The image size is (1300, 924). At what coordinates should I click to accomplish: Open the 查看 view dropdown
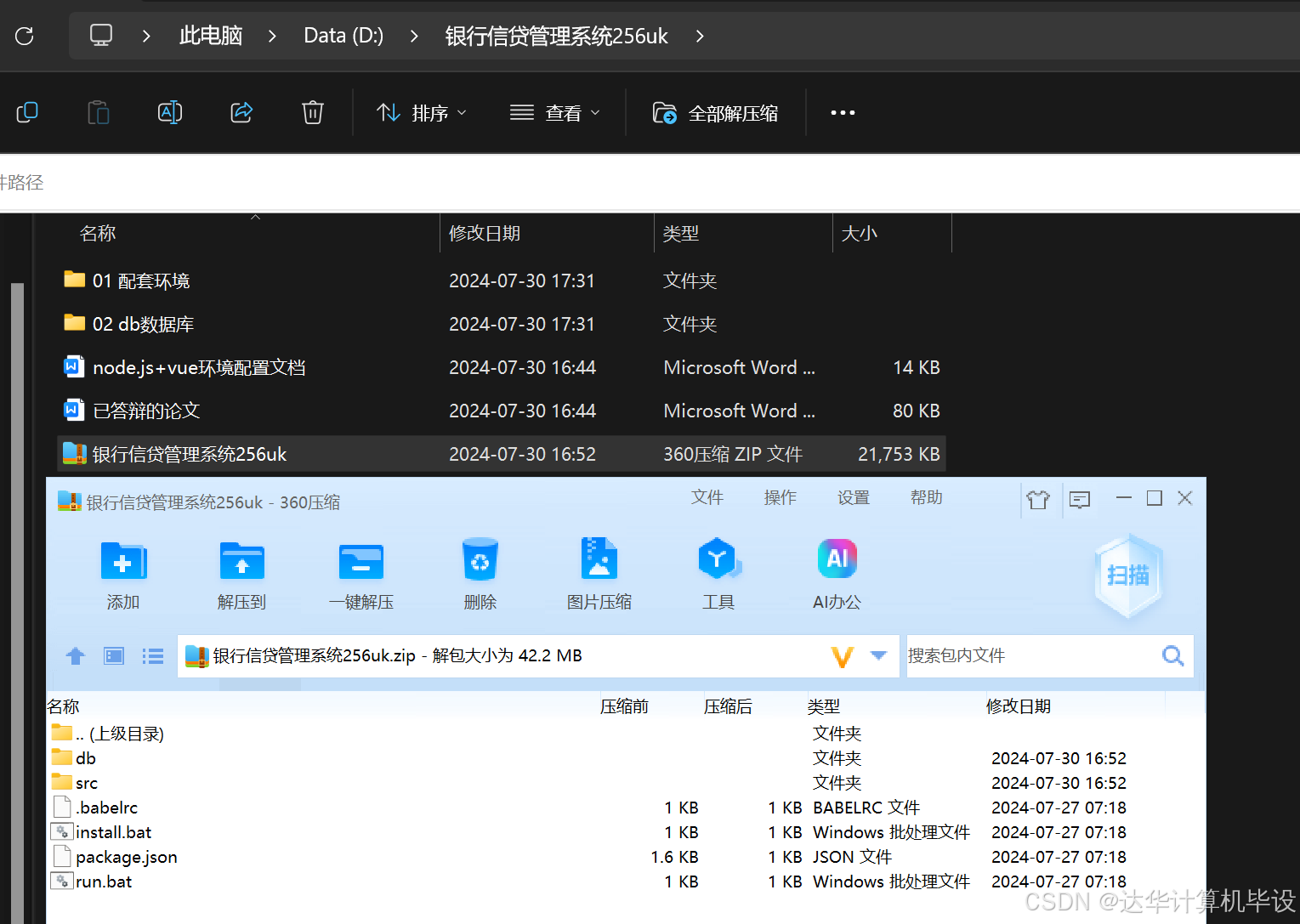554,113
